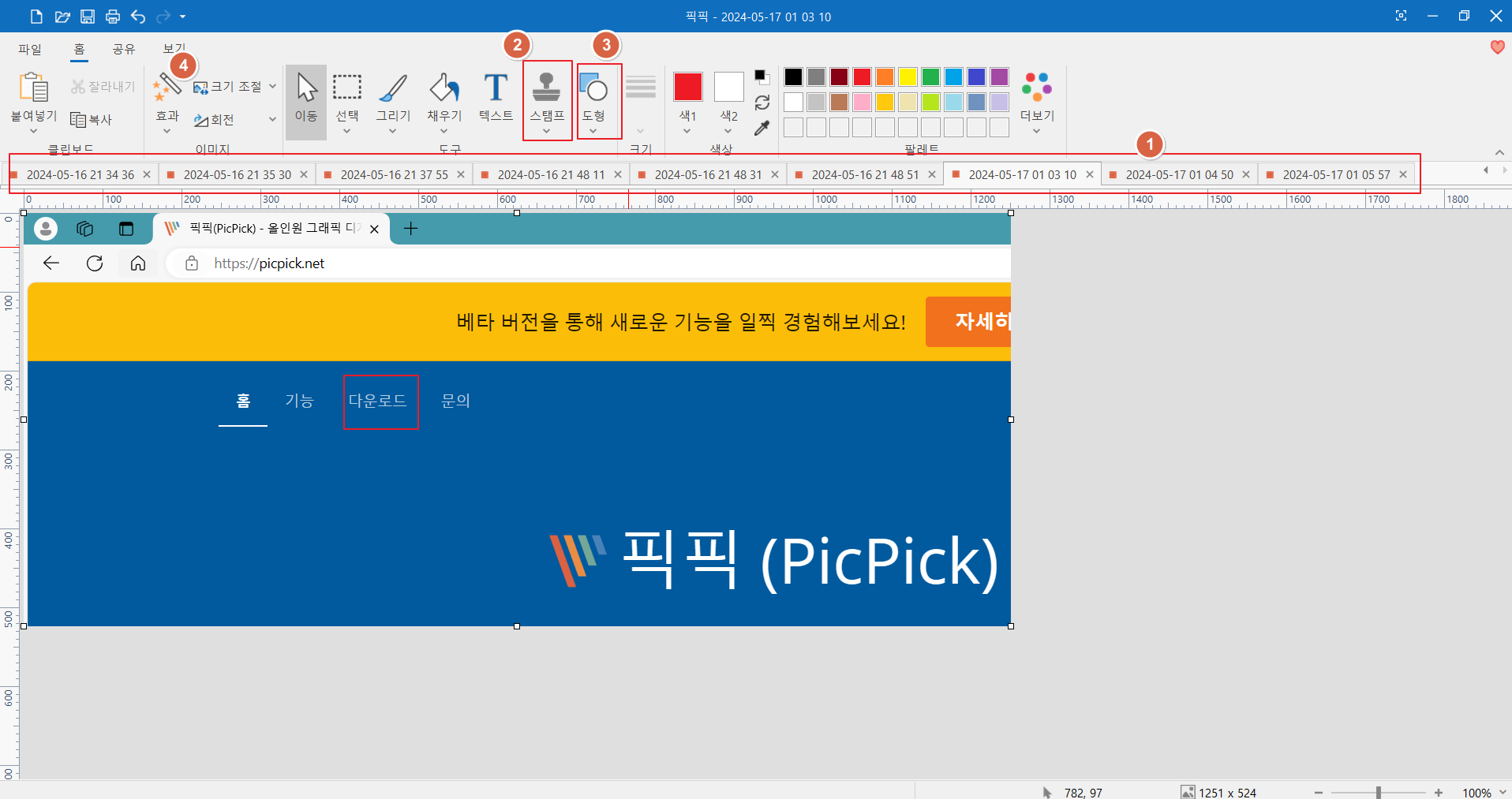Viewport: 1512px width, 799px height.
Task: Expand the 회전 dropdown arrow
Action: point(272,120)
